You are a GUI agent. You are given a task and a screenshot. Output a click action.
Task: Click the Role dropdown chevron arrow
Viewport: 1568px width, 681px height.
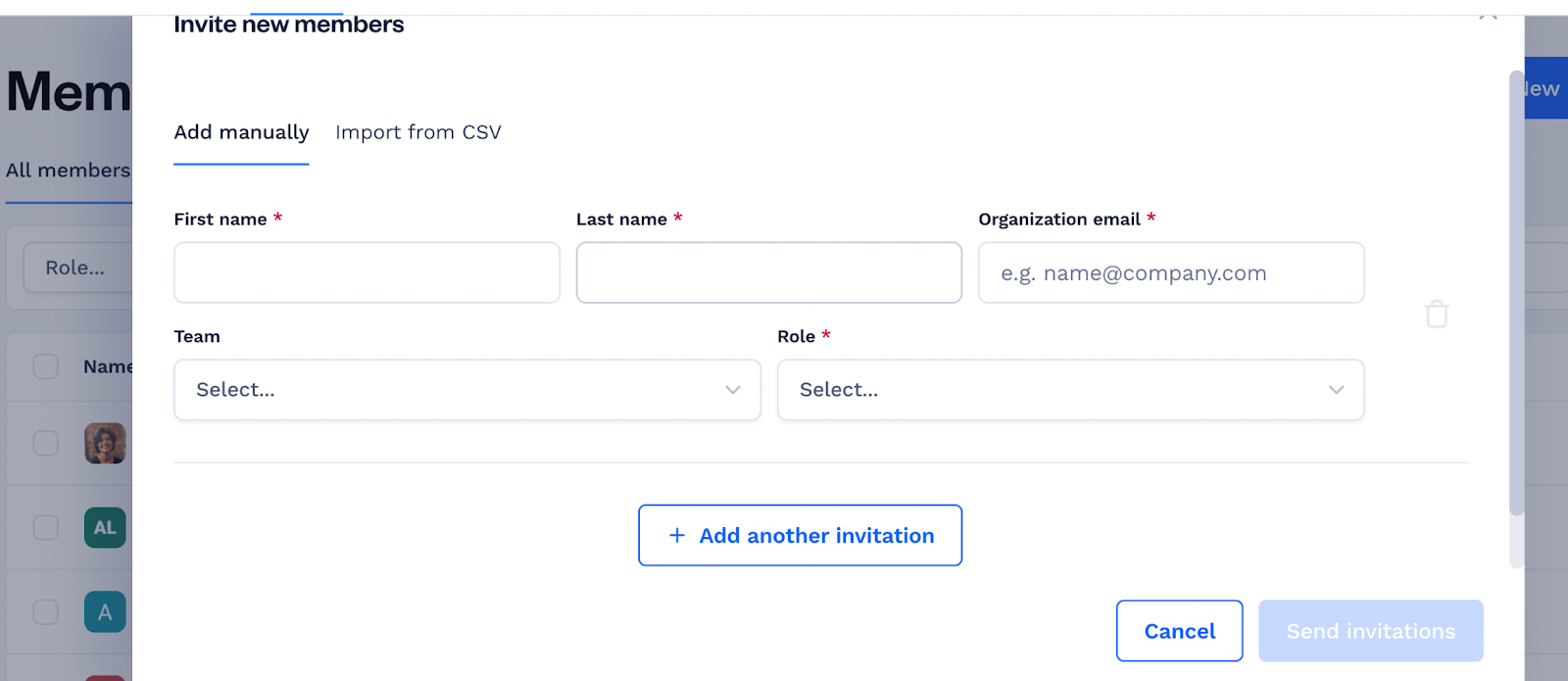pos(1336,390)
